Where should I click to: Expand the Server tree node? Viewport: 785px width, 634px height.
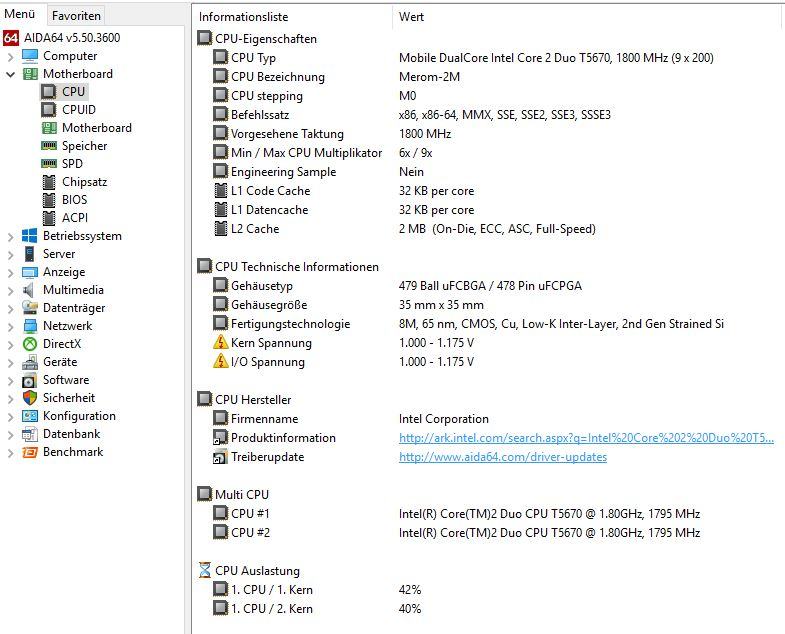(11, 254)
